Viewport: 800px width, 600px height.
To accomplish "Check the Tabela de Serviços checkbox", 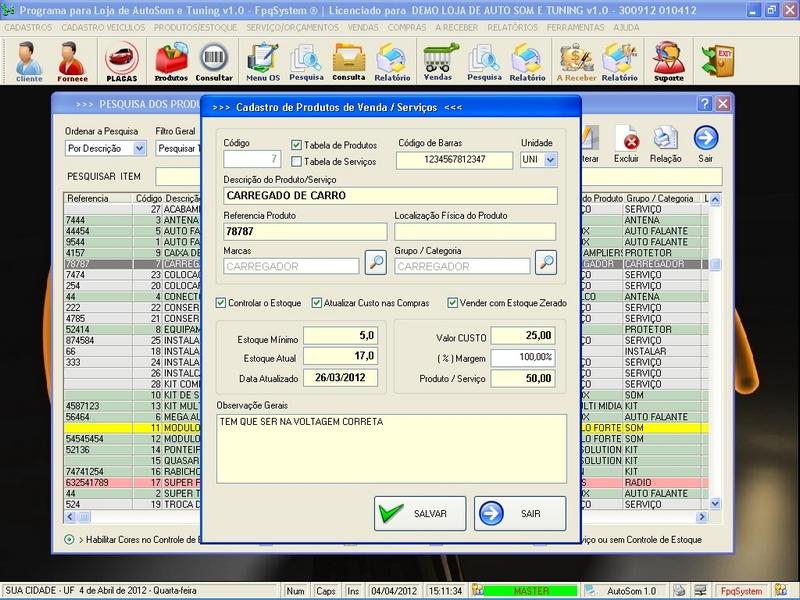I will [x=296, y=161].
